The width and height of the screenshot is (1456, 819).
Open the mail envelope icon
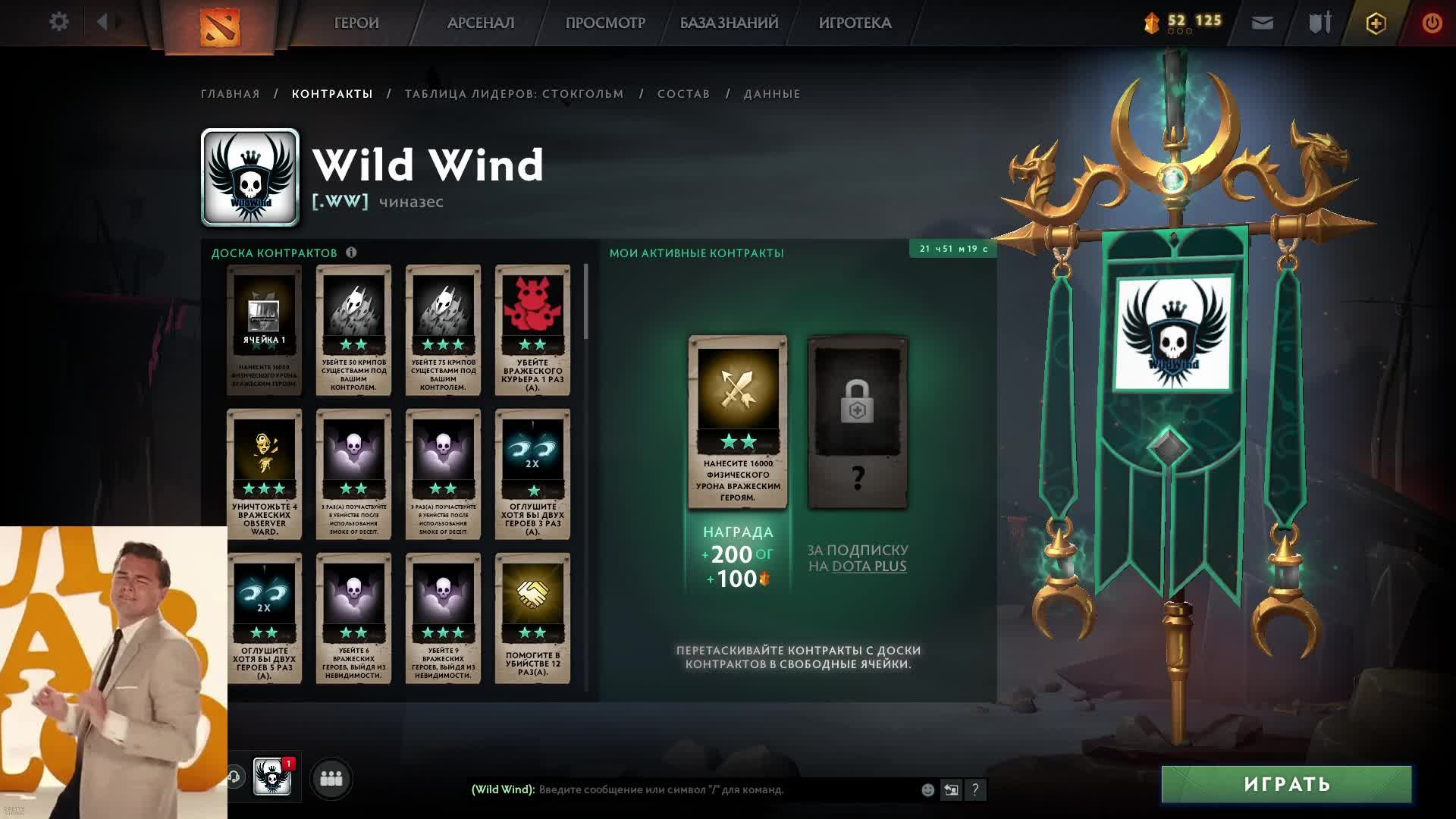(x=1263, y=23)
